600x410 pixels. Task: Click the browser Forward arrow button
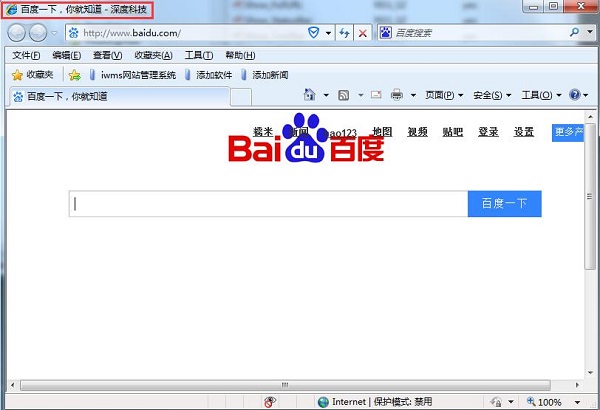click(x=38, y=33)
